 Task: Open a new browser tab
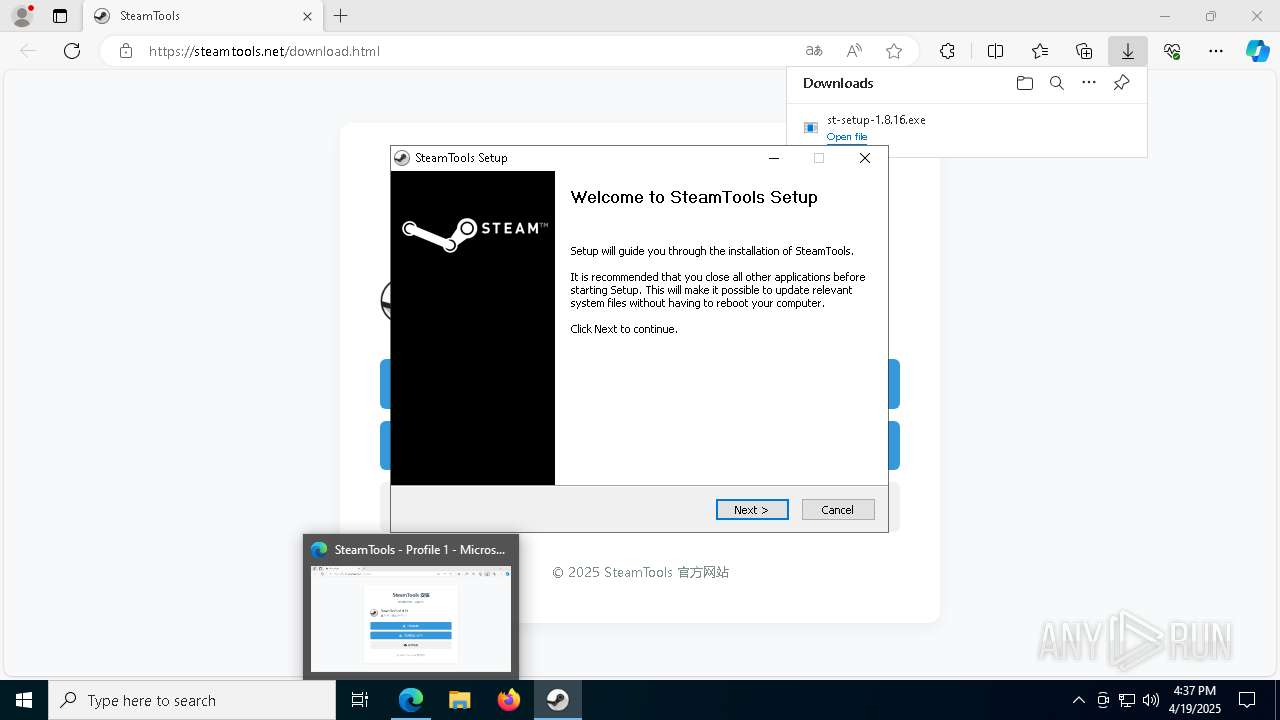pyautogui.click(x=341, y=16)
